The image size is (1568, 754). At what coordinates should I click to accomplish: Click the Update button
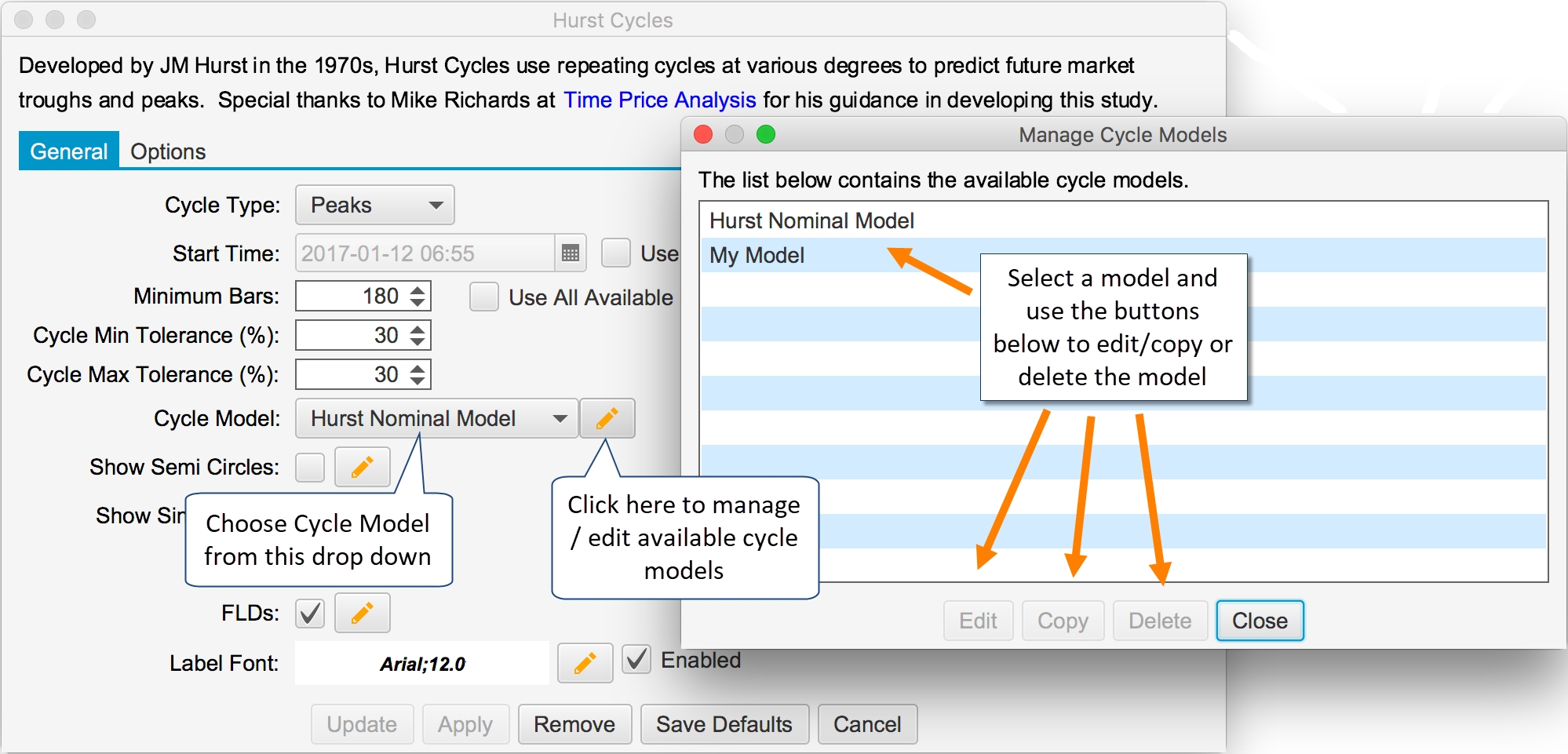[362, 723]
